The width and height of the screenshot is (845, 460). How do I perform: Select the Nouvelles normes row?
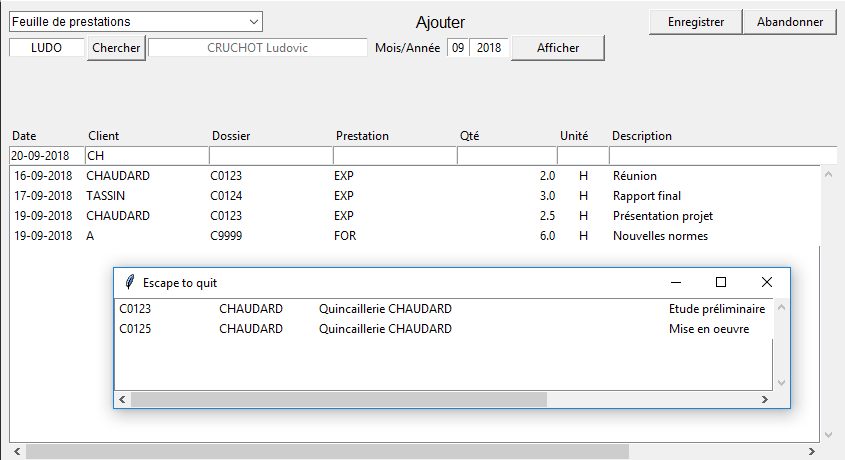click(x=400, y=236)
